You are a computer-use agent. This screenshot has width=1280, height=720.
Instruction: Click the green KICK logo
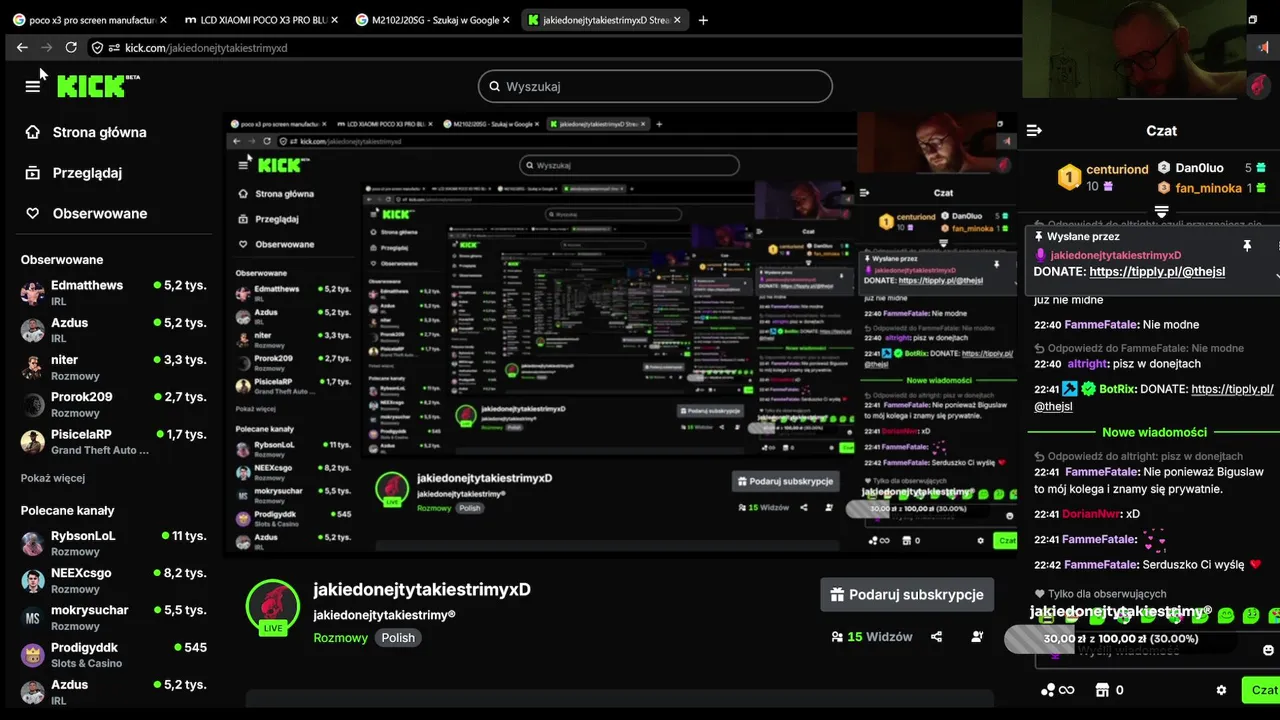coord(97,86)
